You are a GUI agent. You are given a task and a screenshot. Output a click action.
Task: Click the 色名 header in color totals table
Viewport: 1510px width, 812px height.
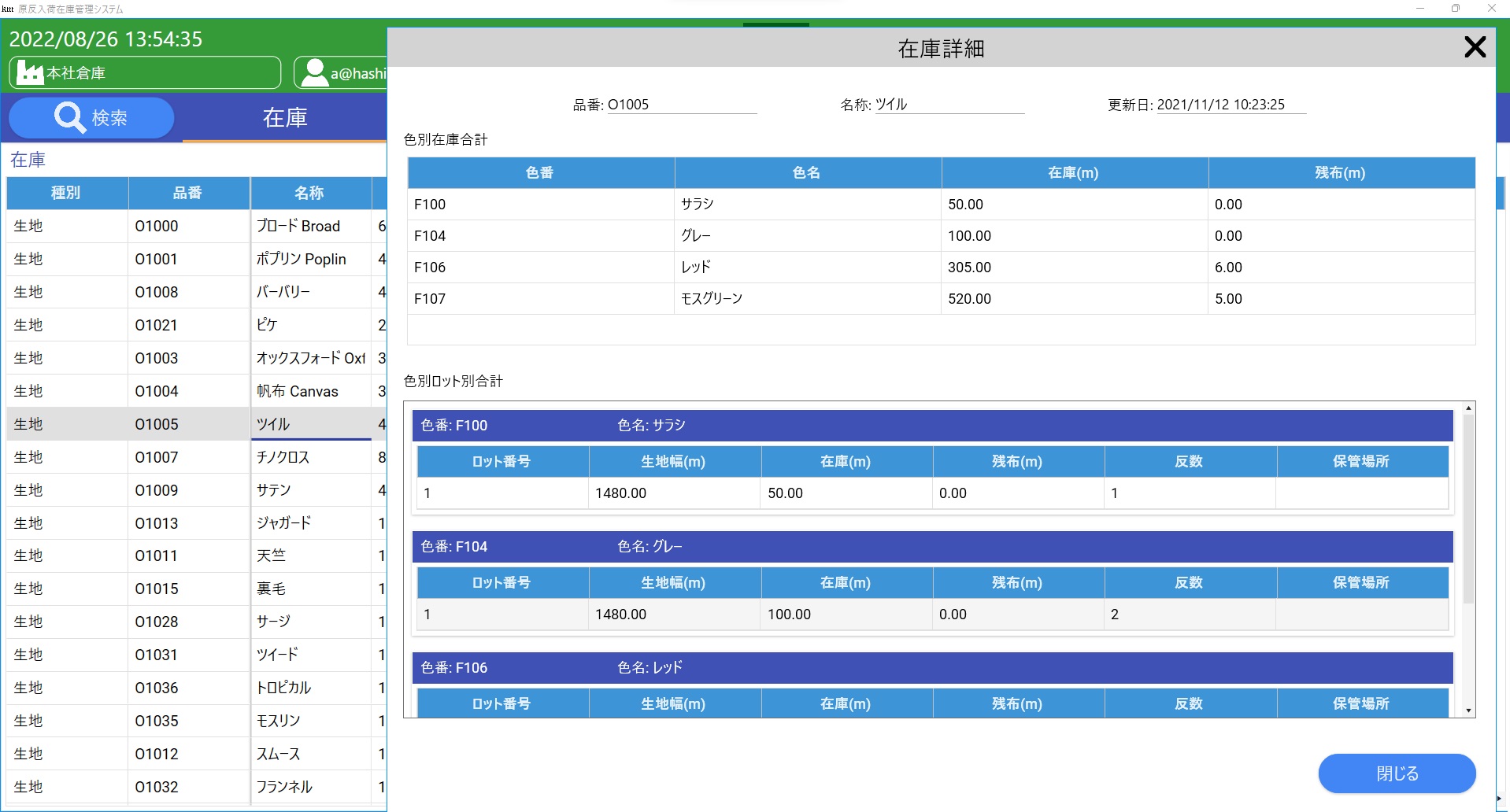point(808,172)
